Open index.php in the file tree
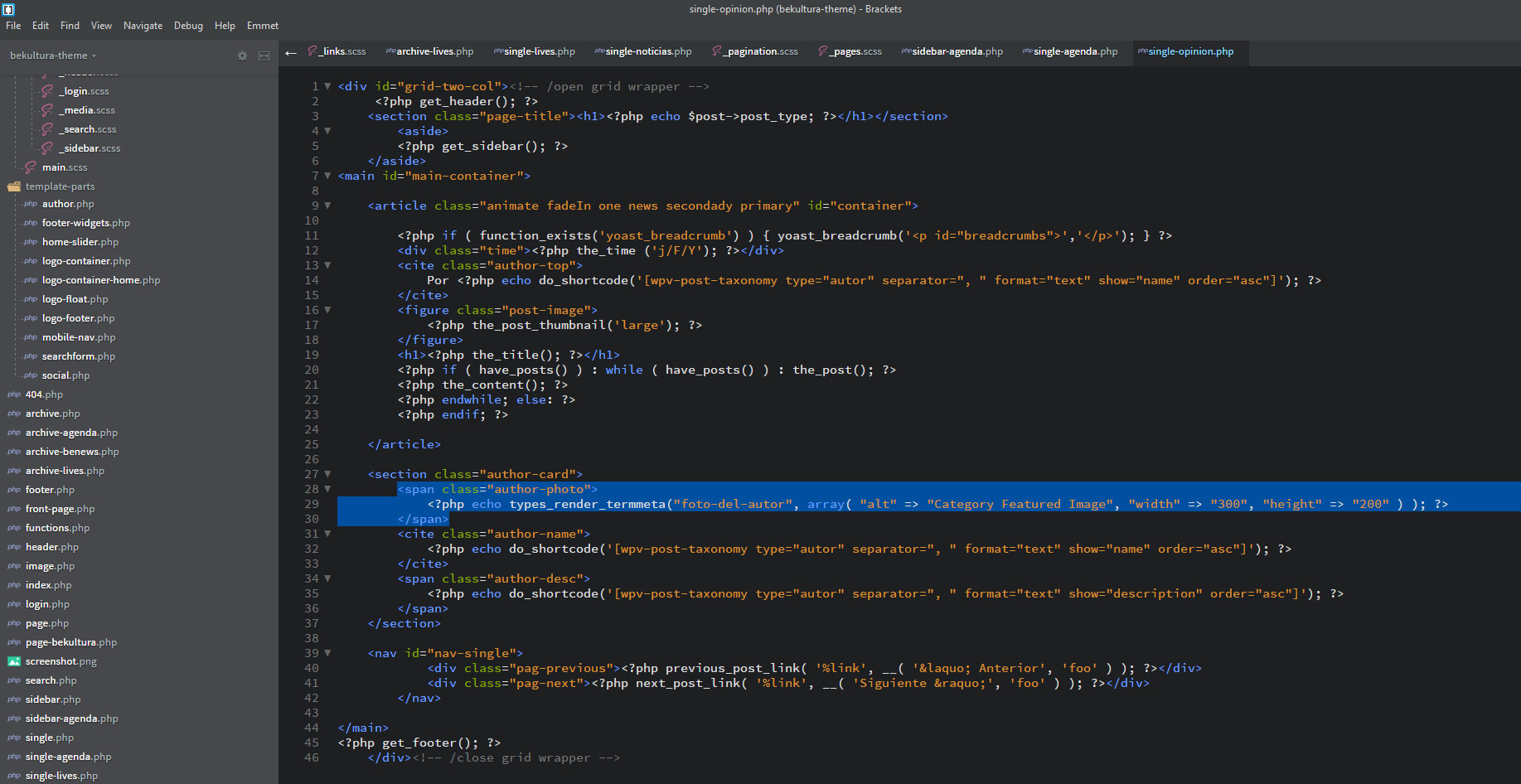The image size is (1521, 784). 48,585
